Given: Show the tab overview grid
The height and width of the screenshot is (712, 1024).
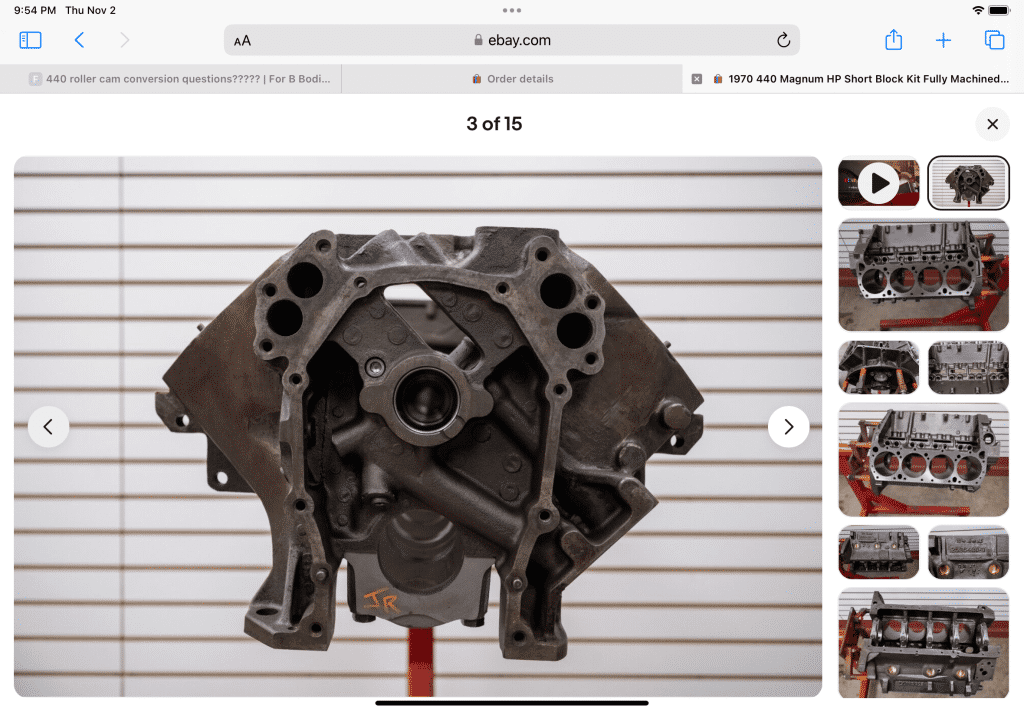Looking at the screenshot, I should click(x=994, y=40).
